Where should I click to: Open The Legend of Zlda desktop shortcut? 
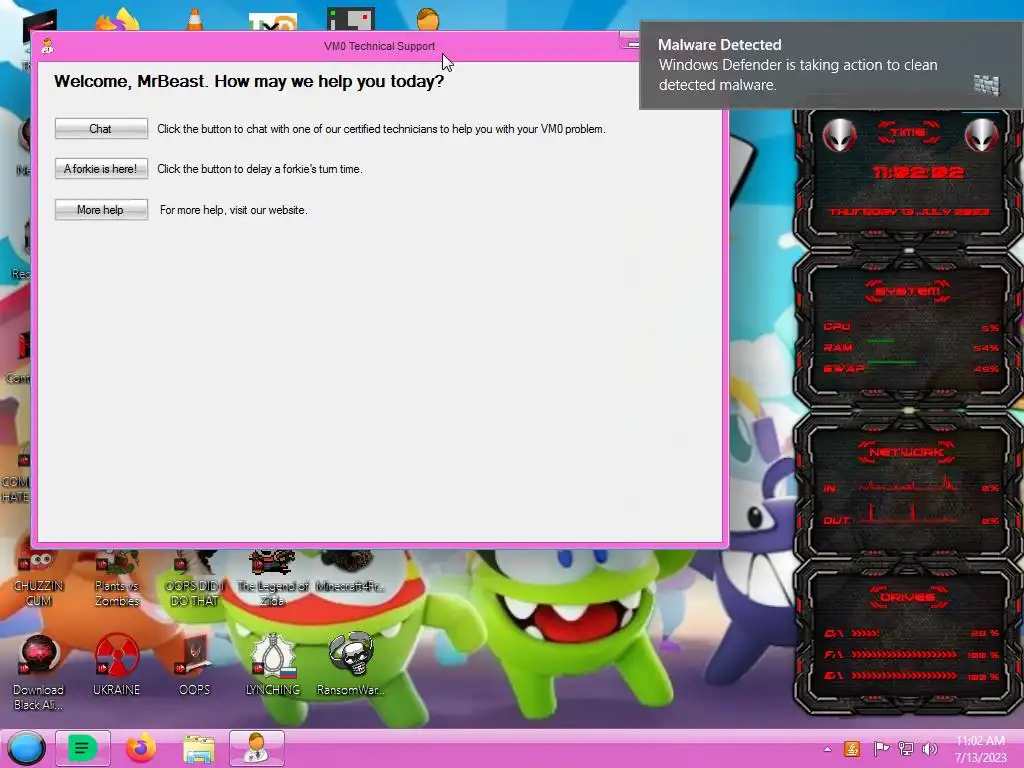click(272, 580)
